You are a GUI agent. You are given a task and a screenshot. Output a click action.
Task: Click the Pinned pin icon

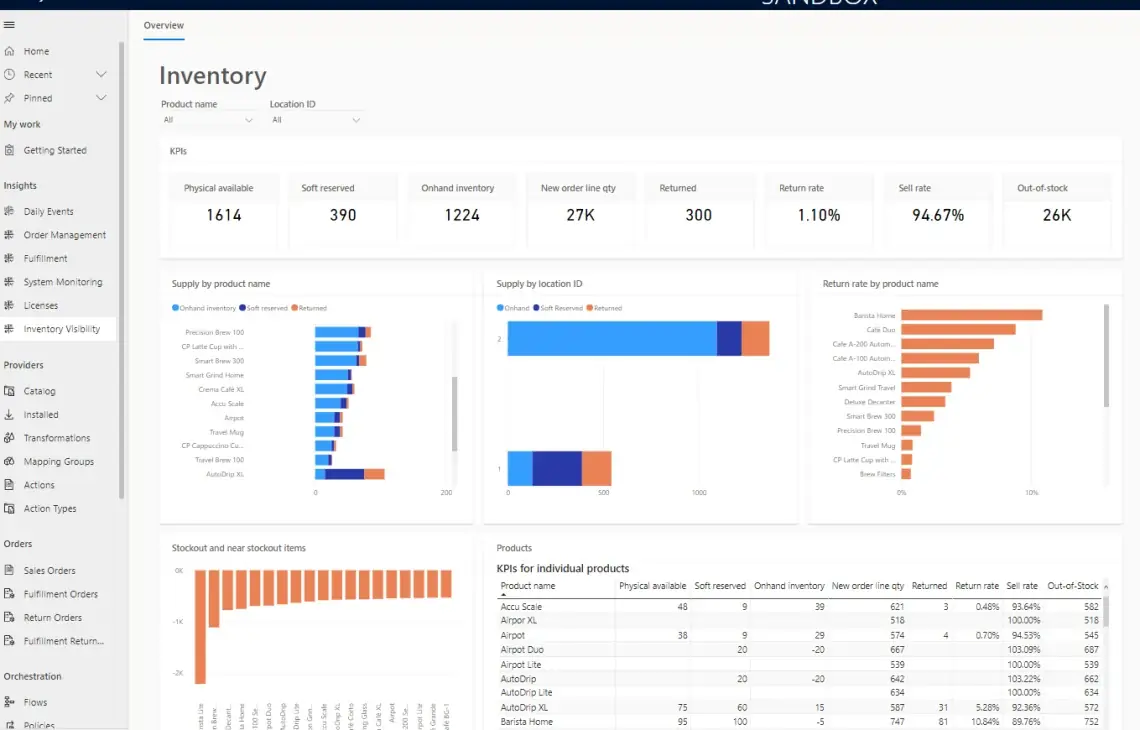(x=9, y=98)
